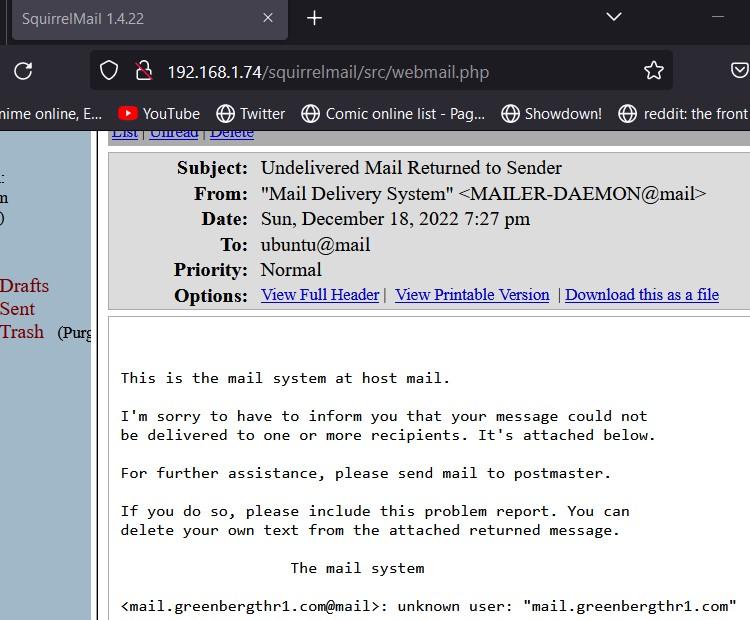Close the SquirrelMail 1.4.22 tab

[x=268, y=18]
